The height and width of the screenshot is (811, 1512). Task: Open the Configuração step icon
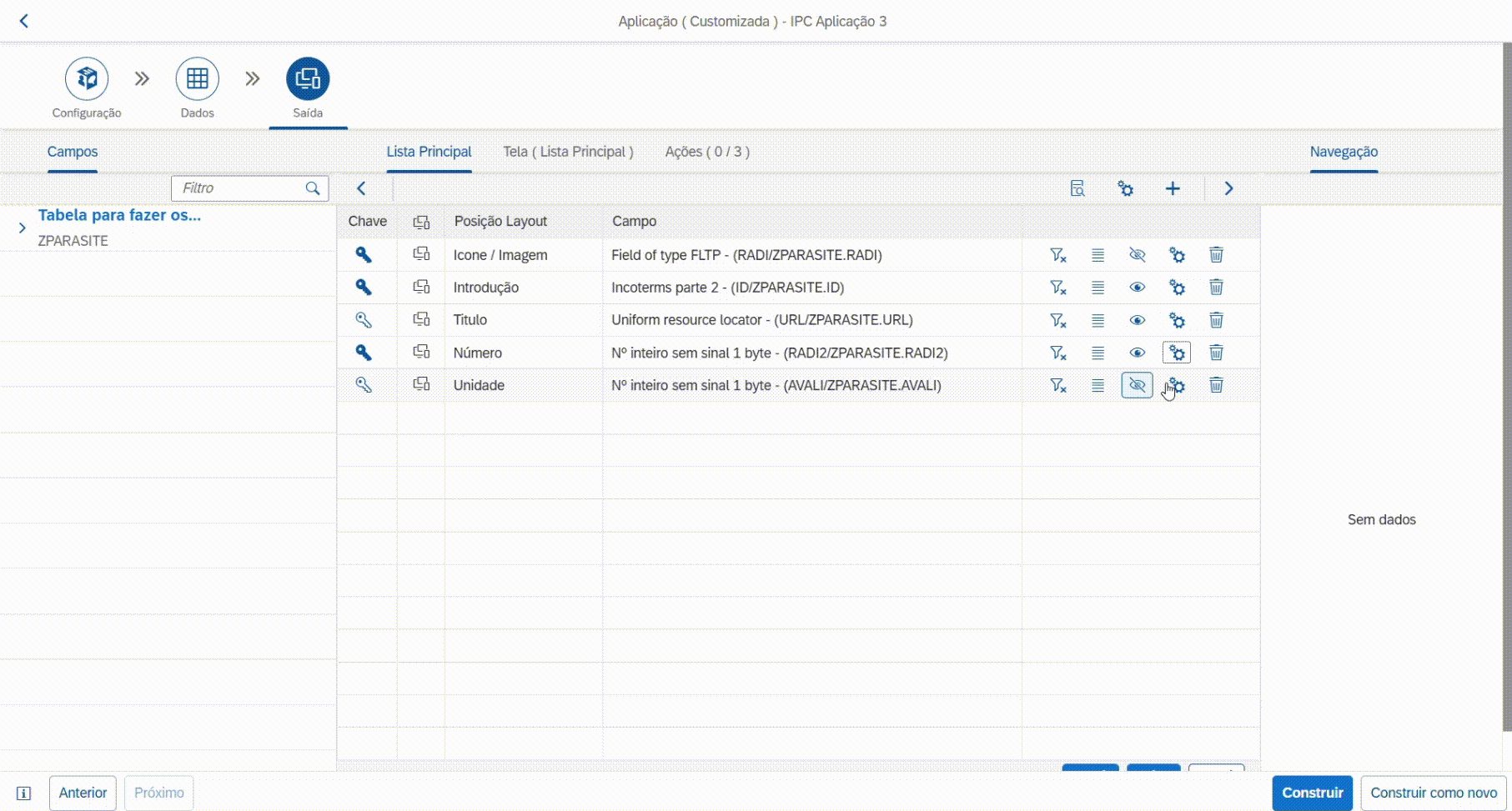87,79
